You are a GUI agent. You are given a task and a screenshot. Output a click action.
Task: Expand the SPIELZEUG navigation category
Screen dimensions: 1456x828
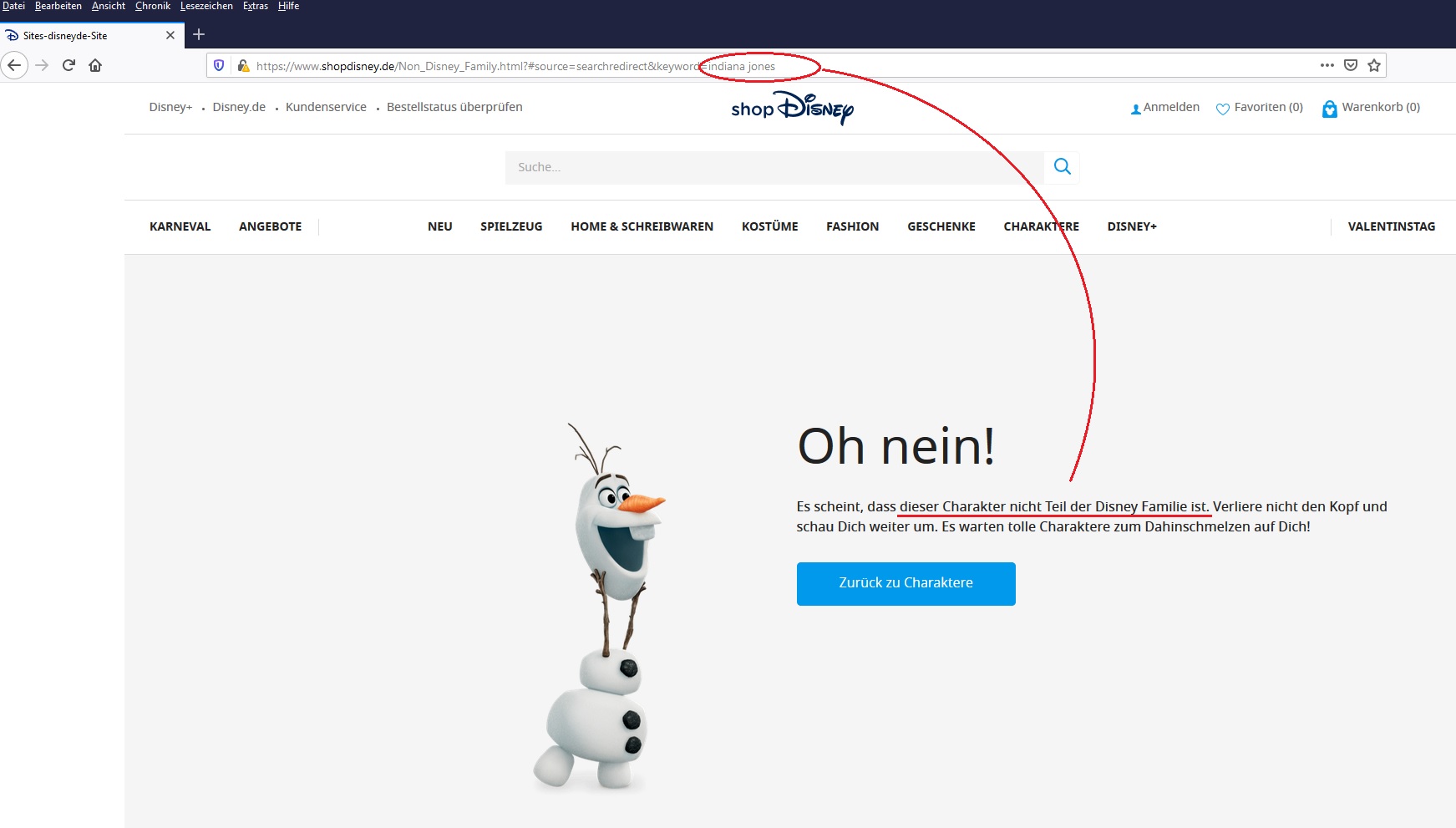511,226
